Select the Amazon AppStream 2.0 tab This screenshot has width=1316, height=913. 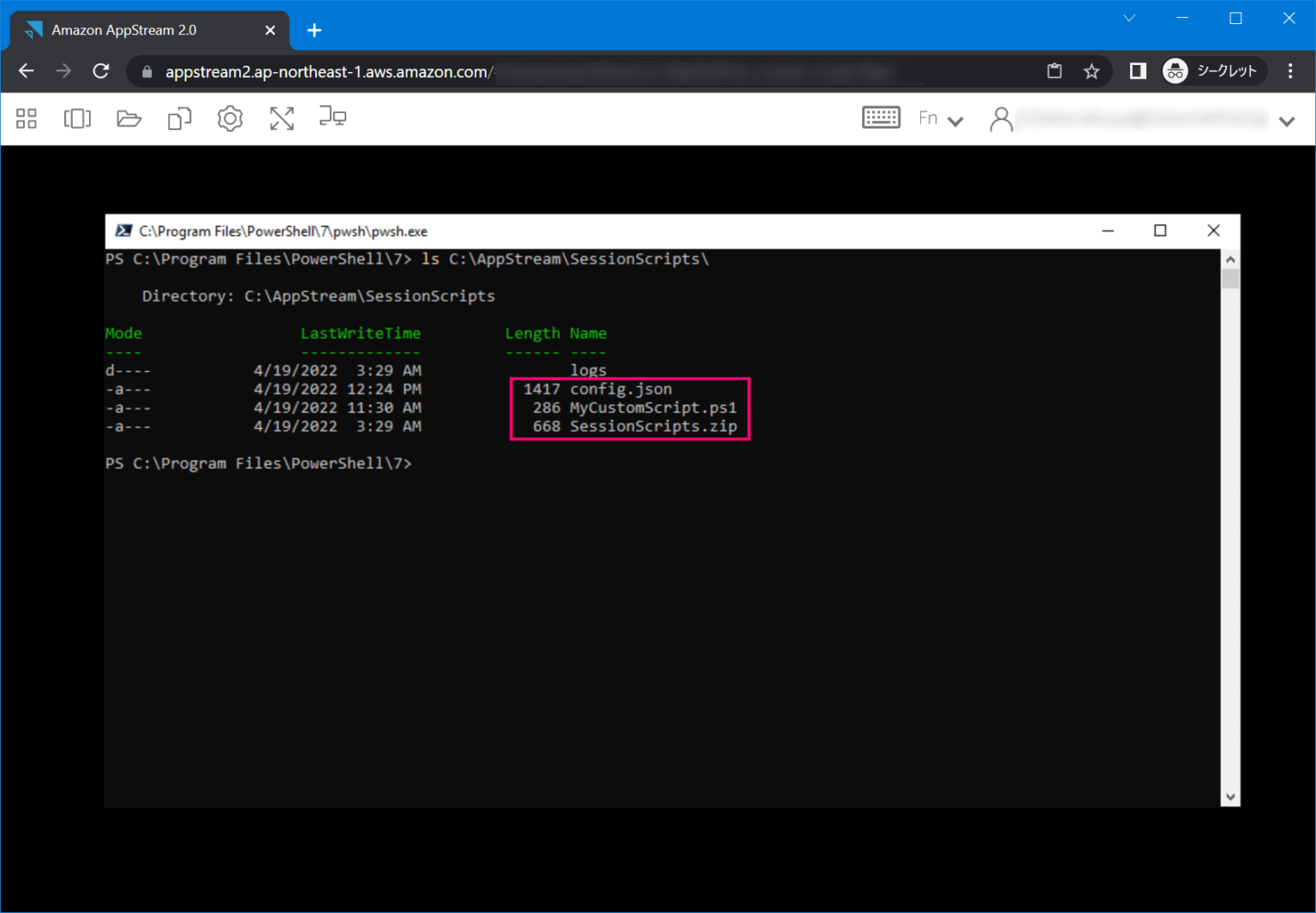(x=149, y=30)
